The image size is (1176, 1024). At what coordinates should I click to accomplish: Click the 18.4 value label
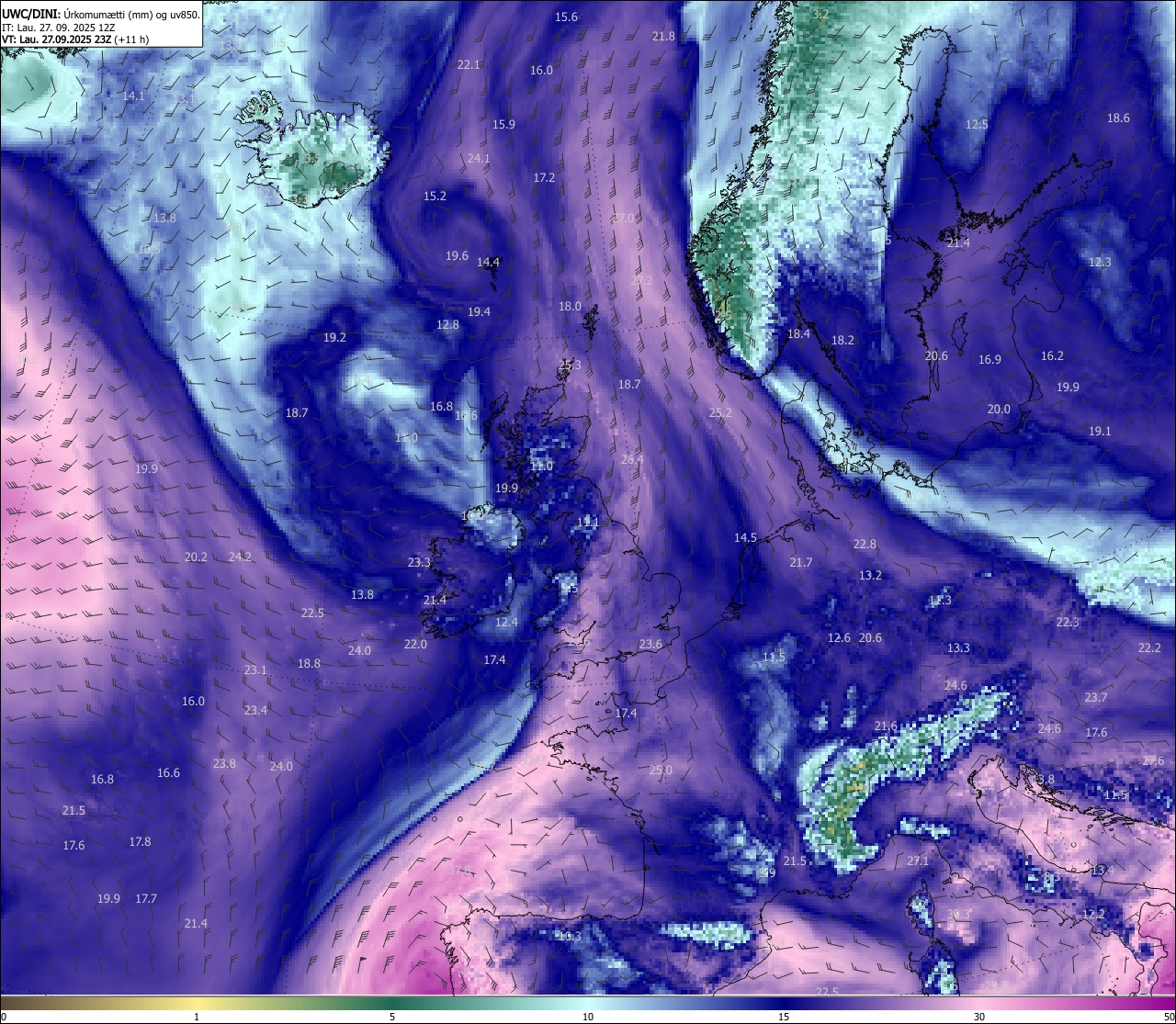(798, 333)
